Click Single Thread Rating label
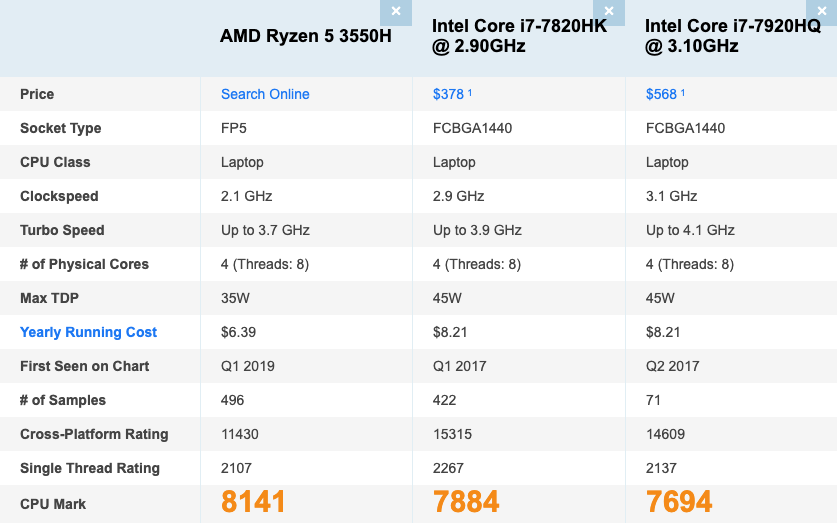Screen dimensions: 837x523 [x=90, y=468]
